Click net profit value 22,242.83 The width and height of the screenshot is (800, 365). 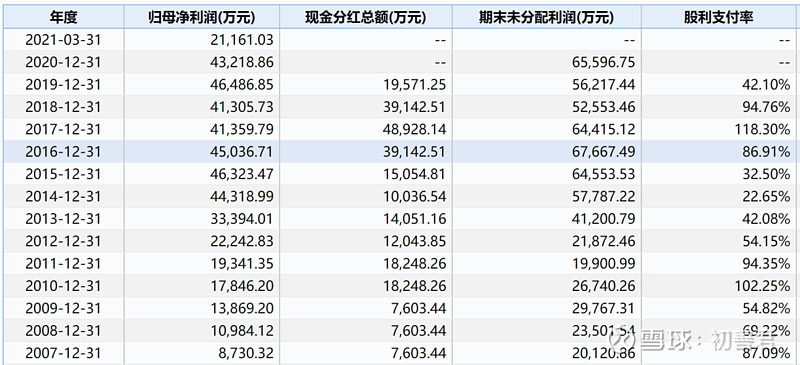tap(242, 242)
